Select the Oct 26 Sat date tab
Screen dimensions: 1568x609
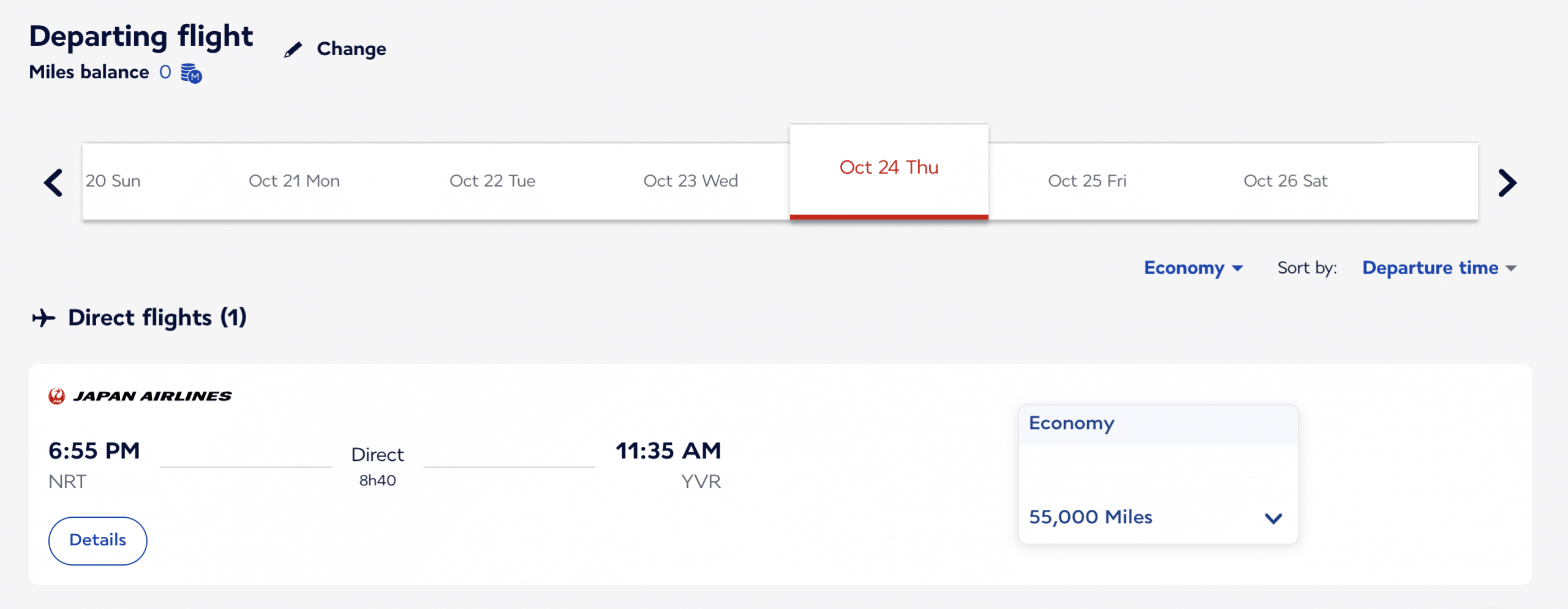pyautogui.click(x=1285, y=181)
